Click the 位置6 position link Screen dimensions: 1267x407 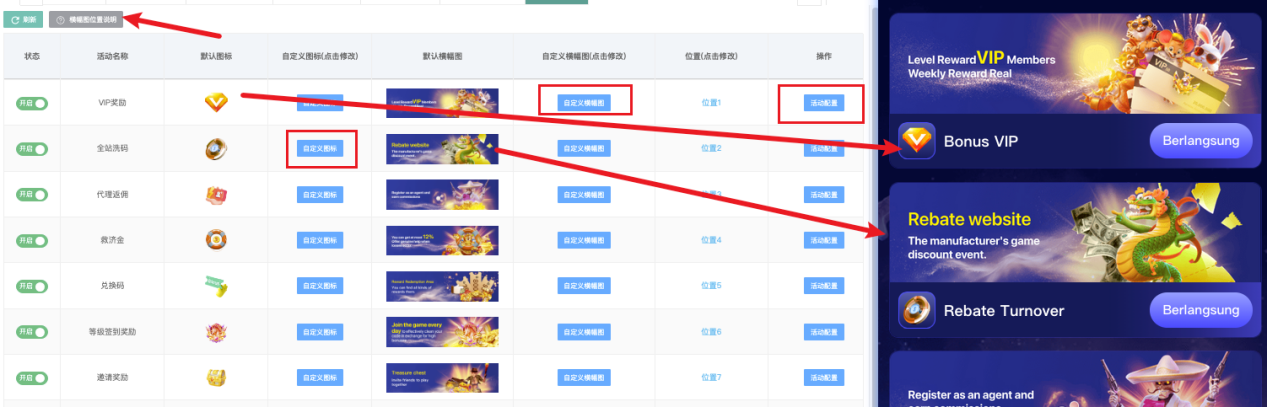coord(711,332)
